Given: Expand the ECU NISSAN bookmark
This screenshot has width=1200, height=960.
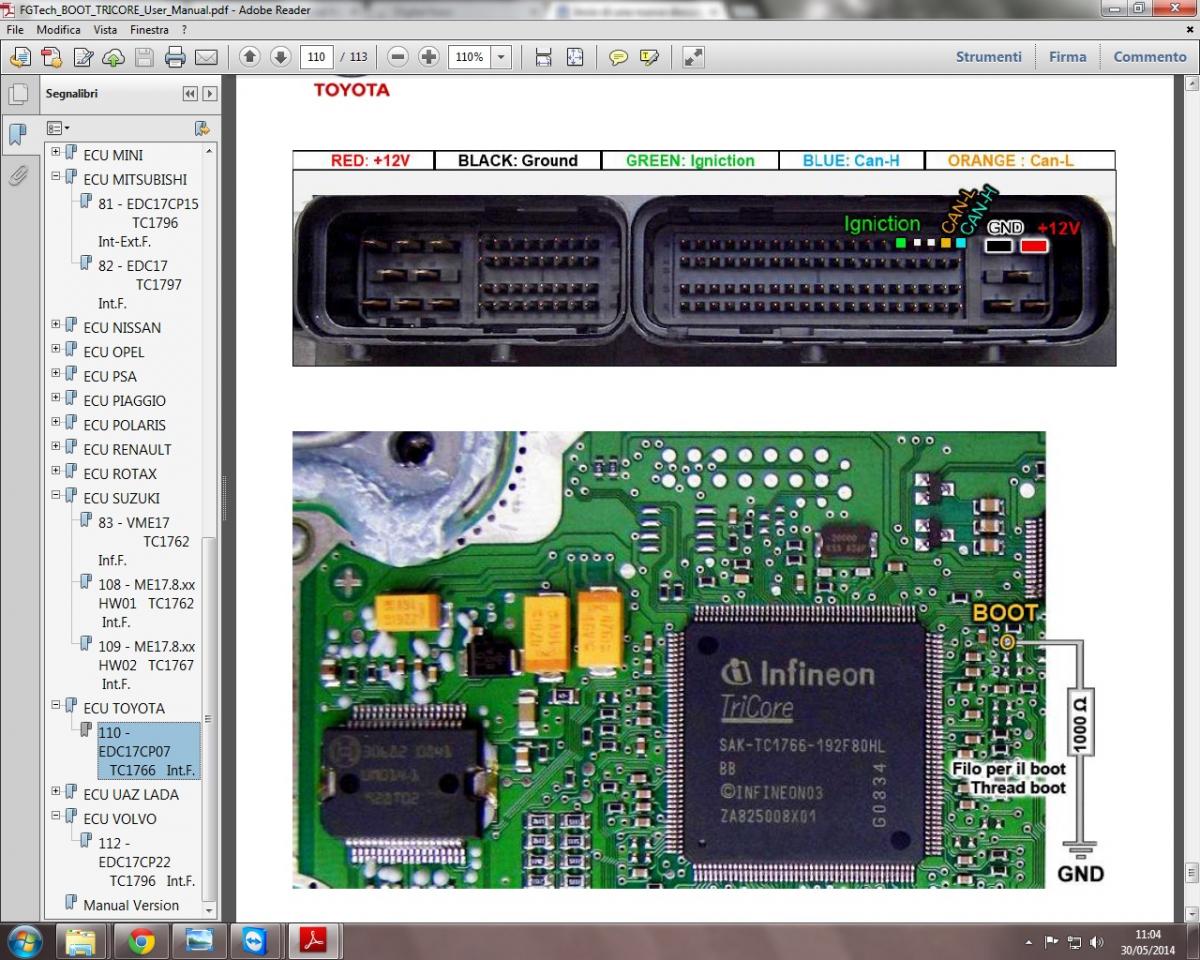Looking at the screenshot, I should click(x=56, y=326).
